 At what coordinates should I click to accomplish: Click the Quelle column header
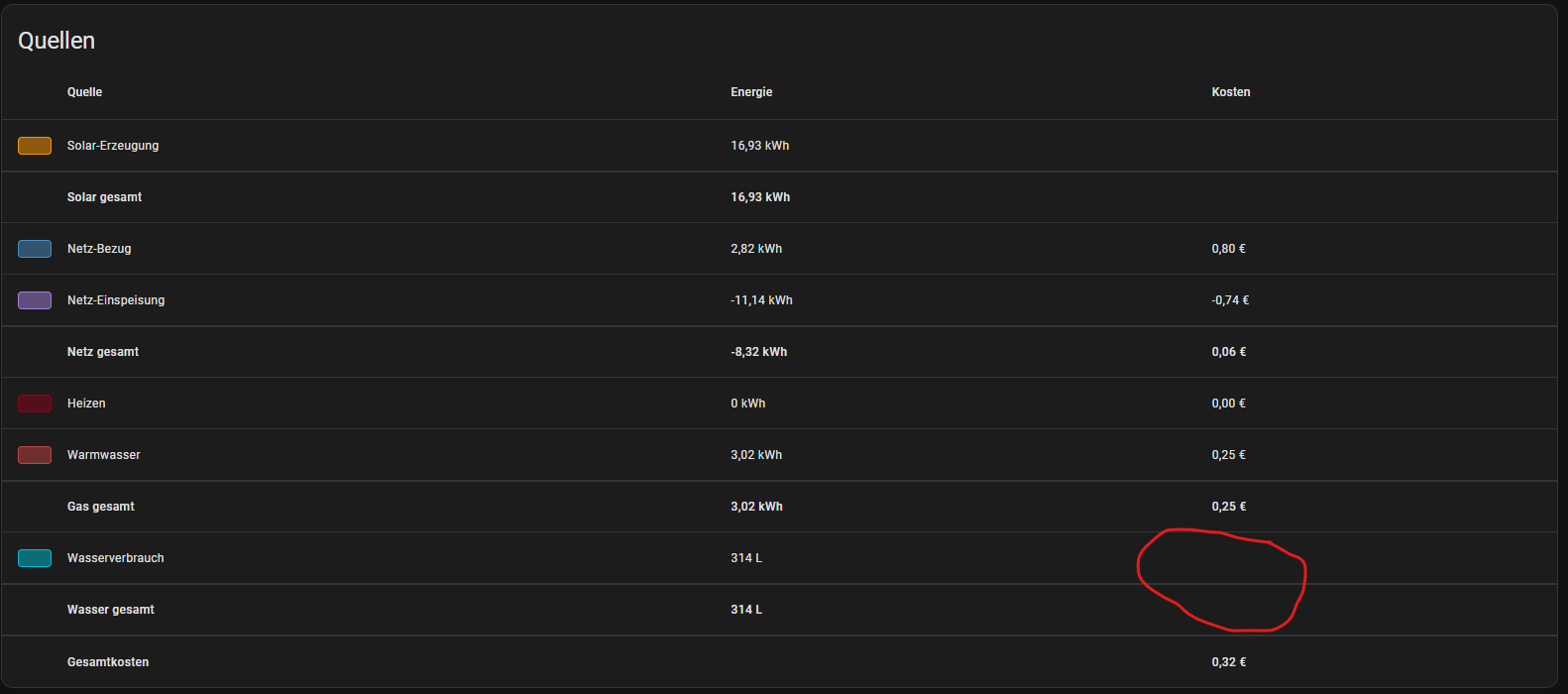point(84,92)
